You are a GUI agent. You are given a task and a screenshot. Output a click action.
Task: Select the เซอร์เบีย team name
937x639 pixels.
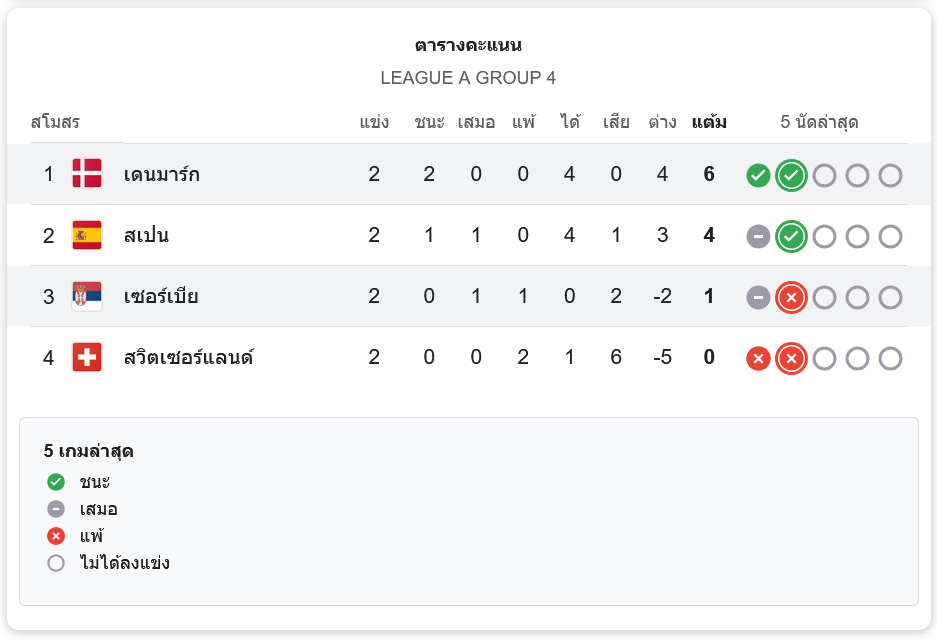pos(162,296)
